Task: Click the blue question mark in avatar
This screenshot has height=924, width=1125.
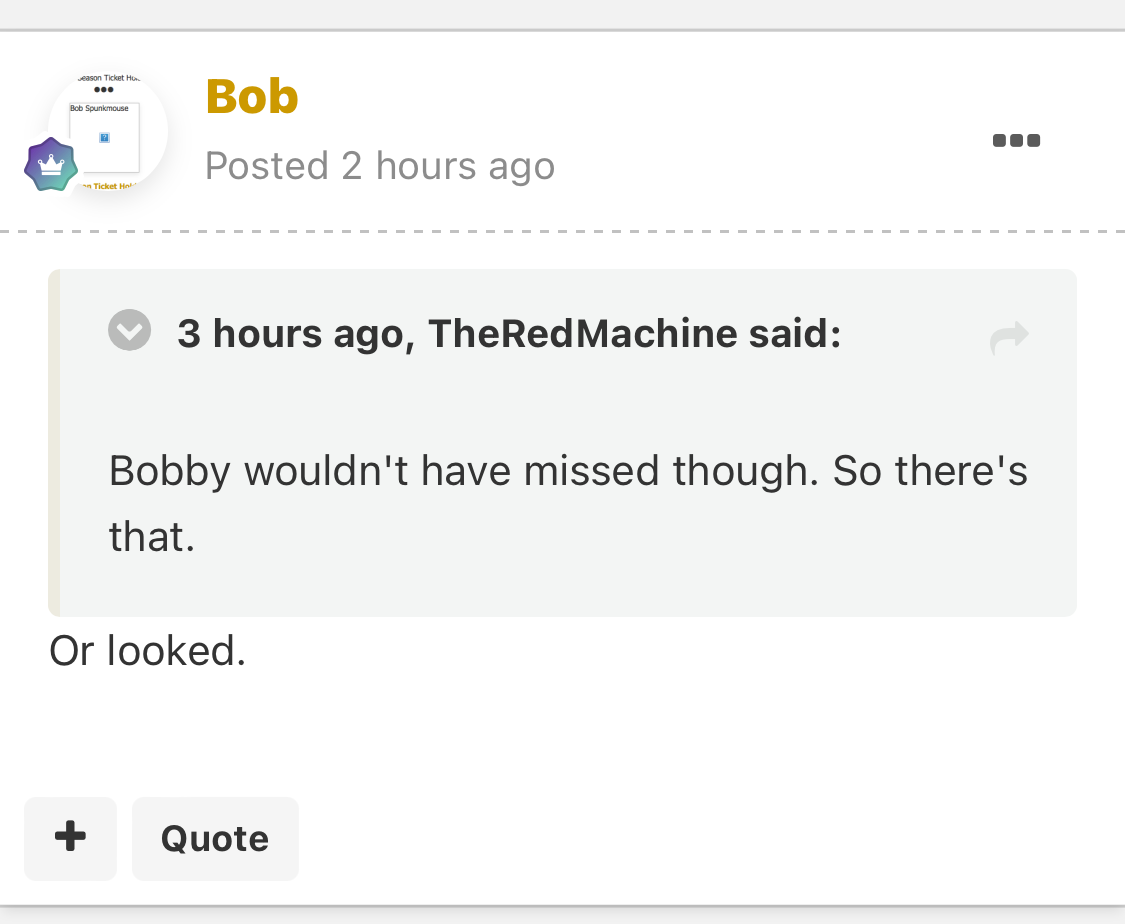Action: tap(104, 138)
